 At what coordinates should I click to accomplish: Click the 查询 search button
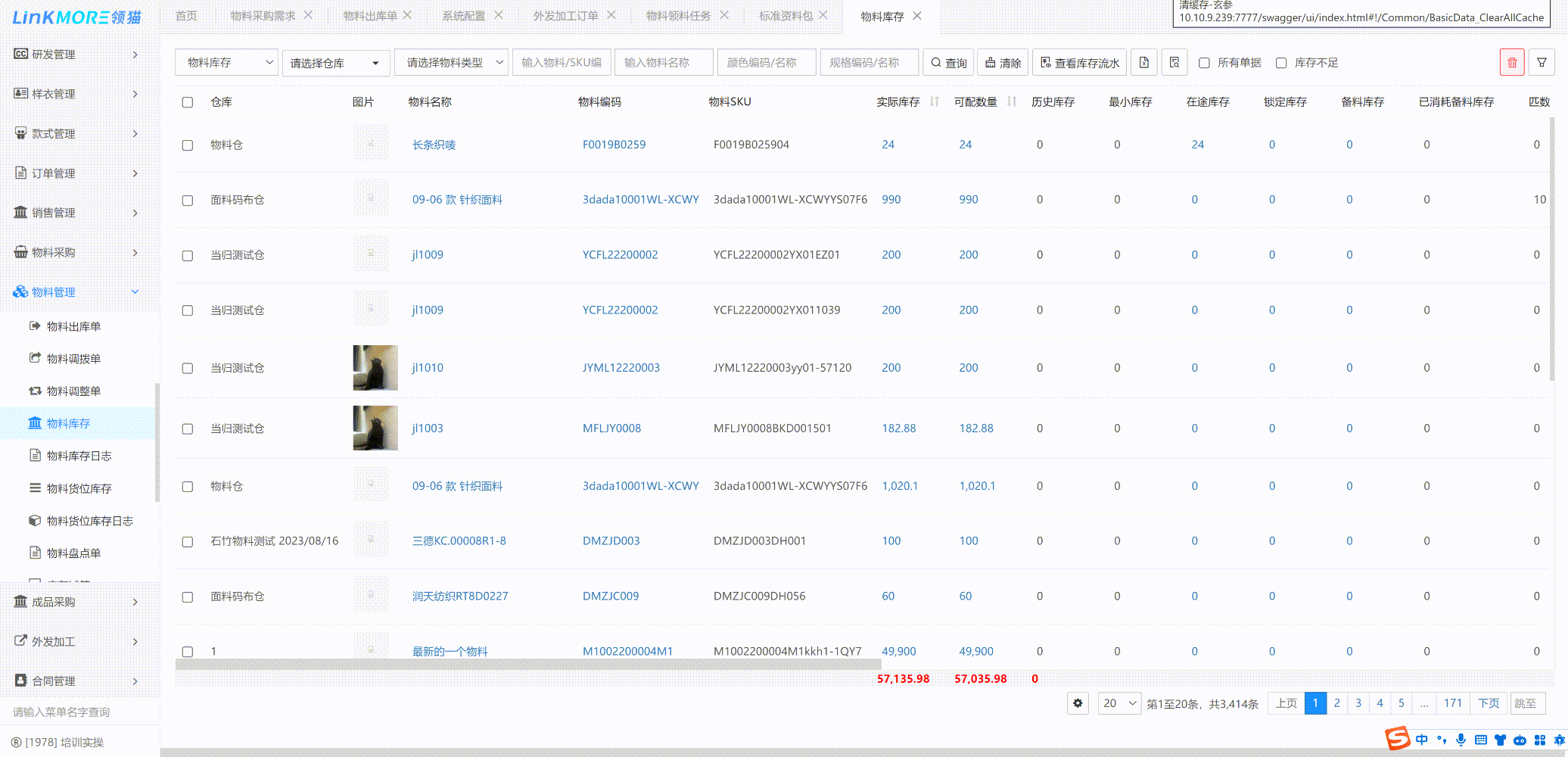tap(948, 63)
